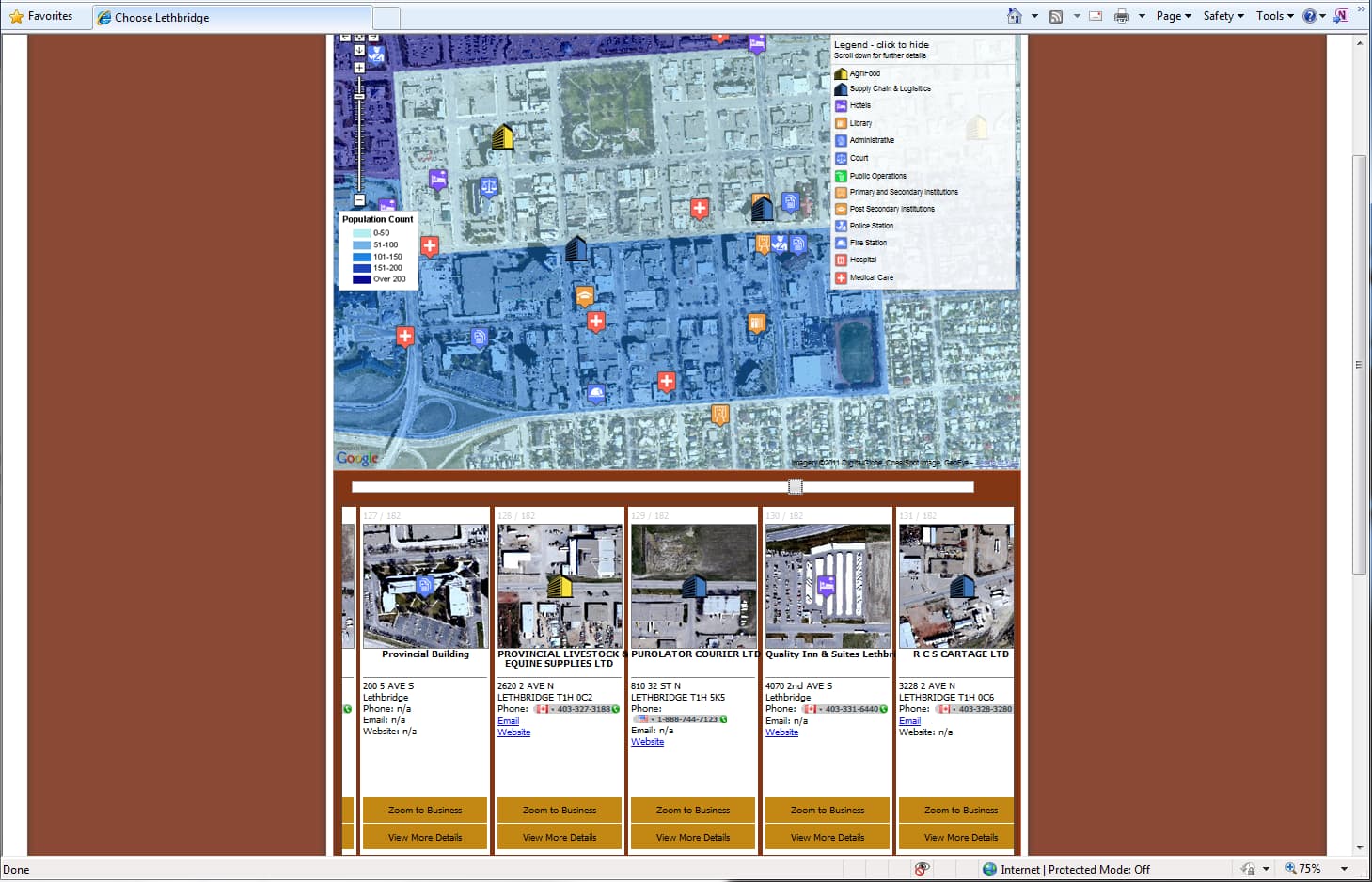Image resolution: width=1372 pixels, height=882 pixels.
Task: Click the map zoom in plus button
Action: point(359,68)
